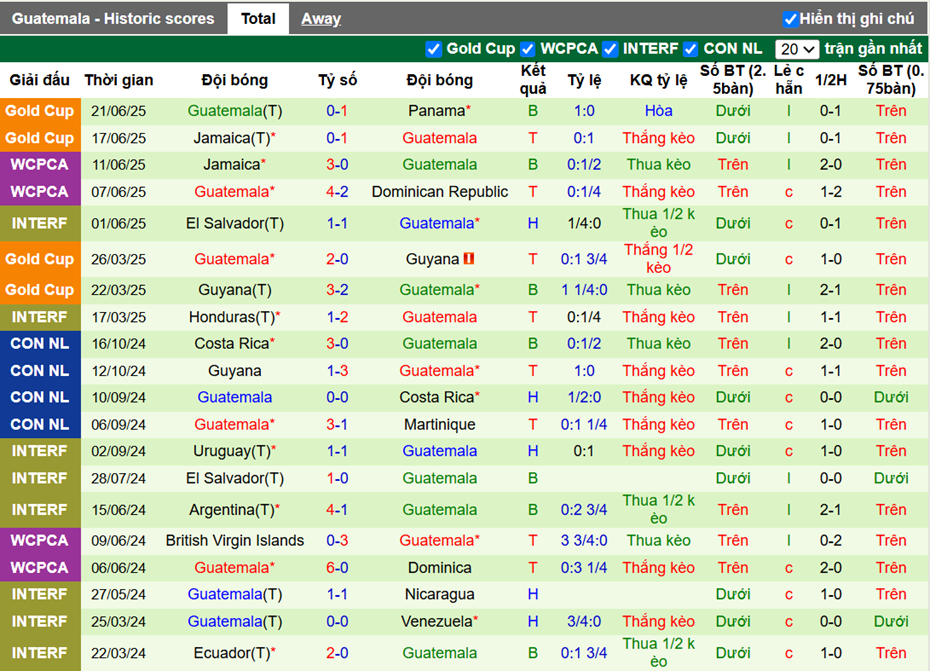Click odds 0:2 3/4 on Argentina row
The height and width of the screenshot is (671, 930).
[584, 510]
